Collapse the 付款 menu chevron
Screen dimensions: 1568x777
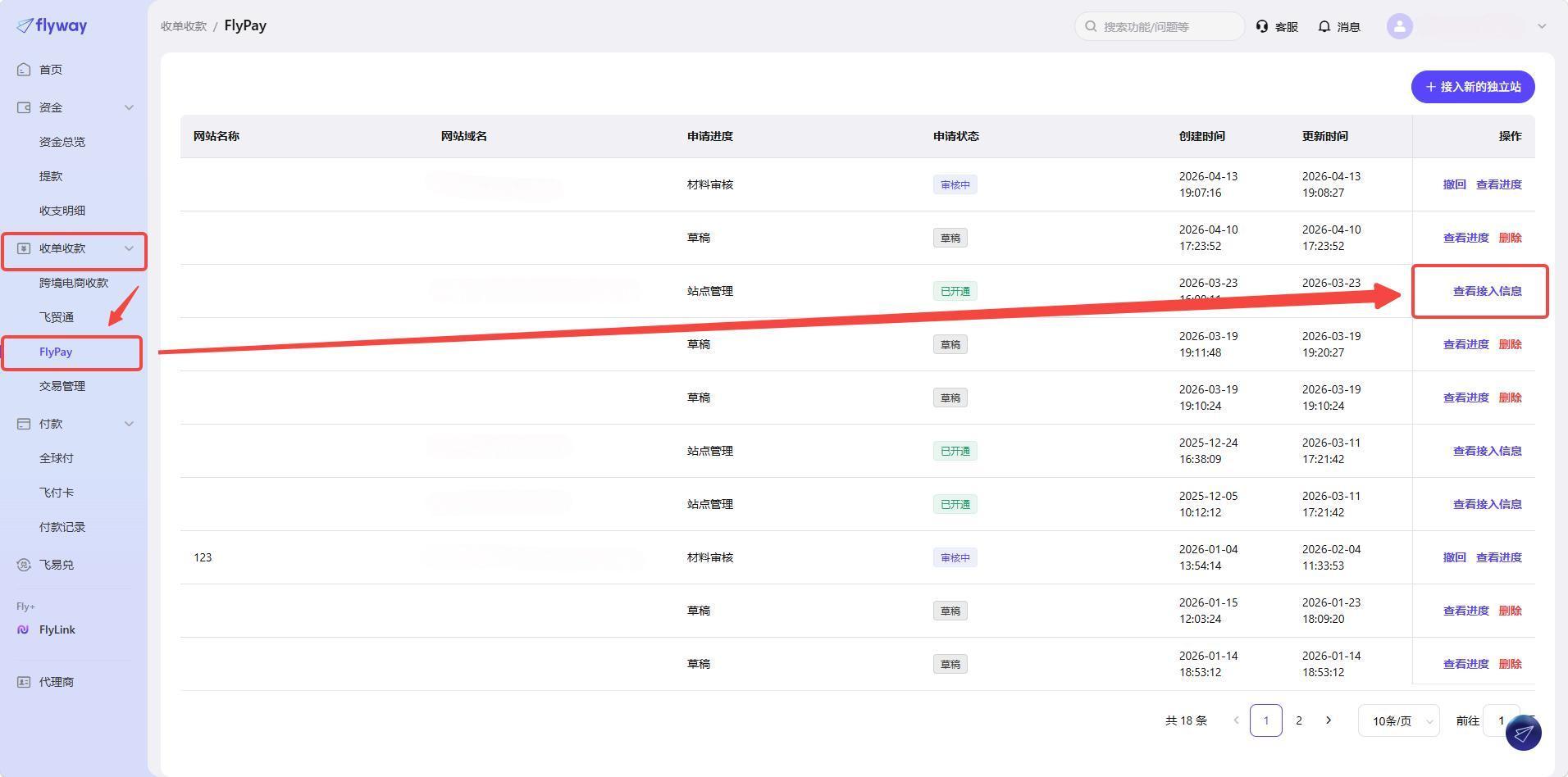point(129,424)
